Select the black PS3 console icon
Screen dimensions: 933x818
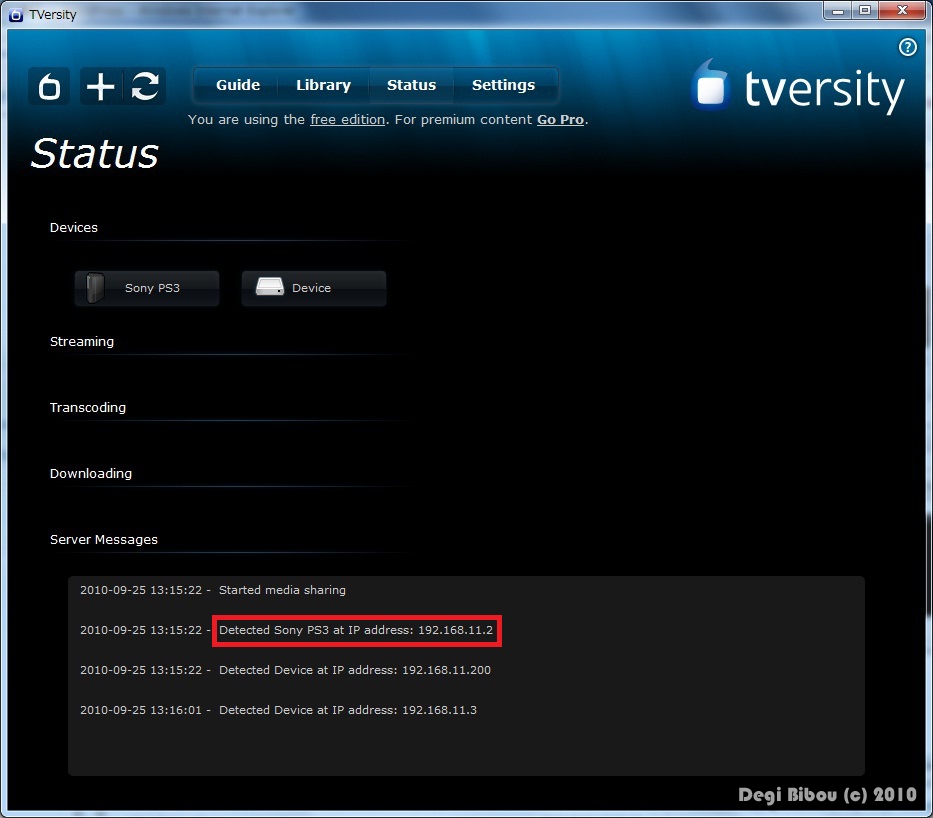96,288
